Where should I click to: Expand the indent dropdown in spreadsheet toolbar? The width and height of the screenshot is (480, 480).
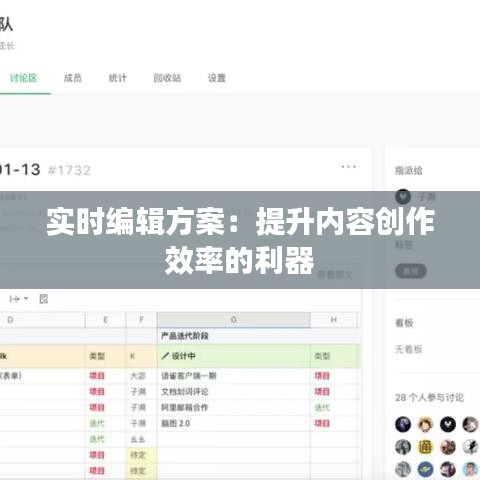(19, 299)
